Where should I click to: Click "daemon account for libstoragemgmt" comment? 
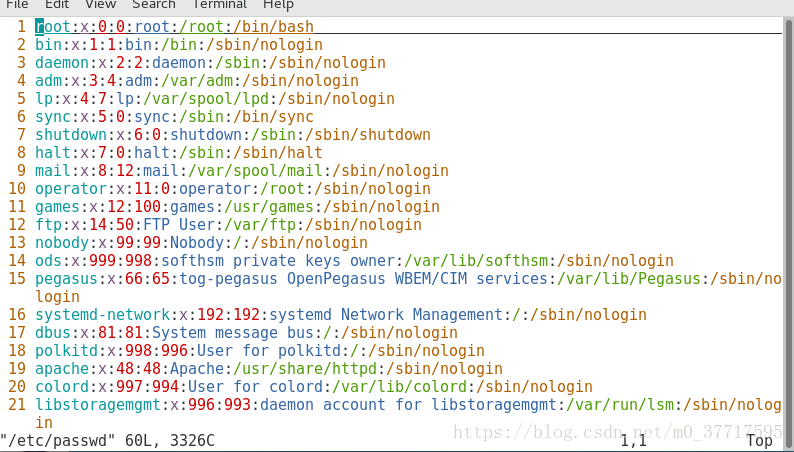[408, 405]
